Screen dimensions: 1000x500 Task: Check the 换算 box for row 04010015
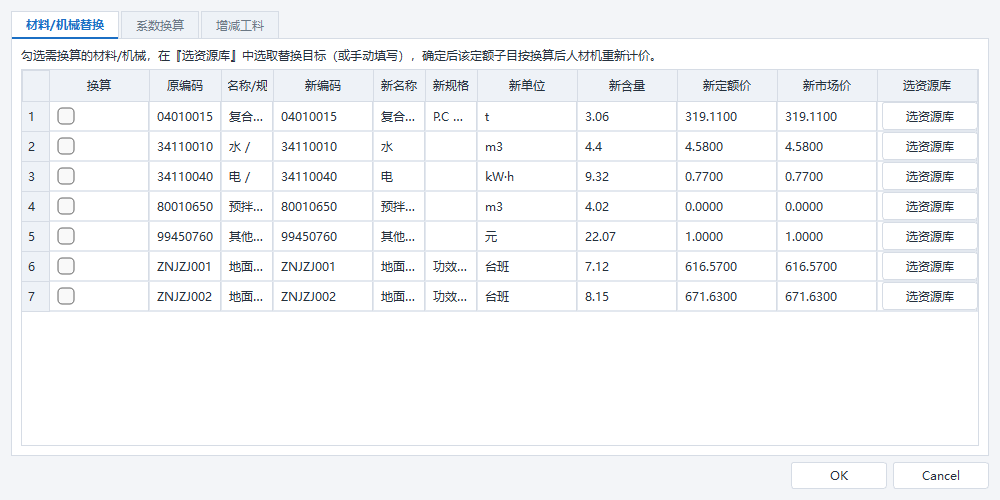point(66,116)
